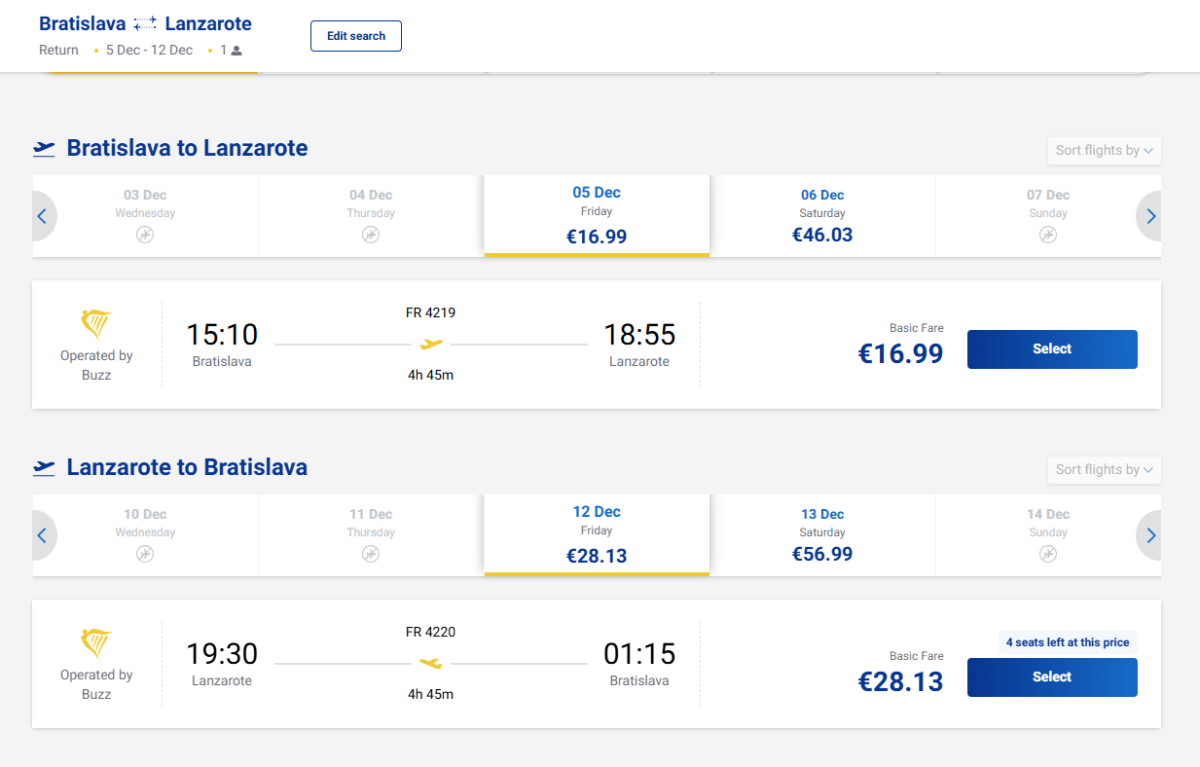Screen dimensions: 1200x767
Task: Click the no-flight icon under 03 Dec
Action: 145,235
